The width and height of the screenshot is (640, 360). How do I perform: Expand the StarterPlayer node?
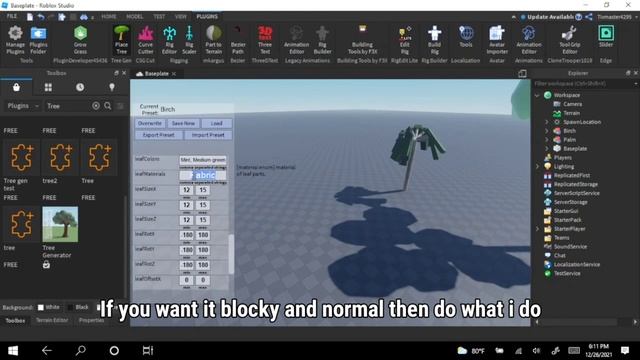point(537,229)
